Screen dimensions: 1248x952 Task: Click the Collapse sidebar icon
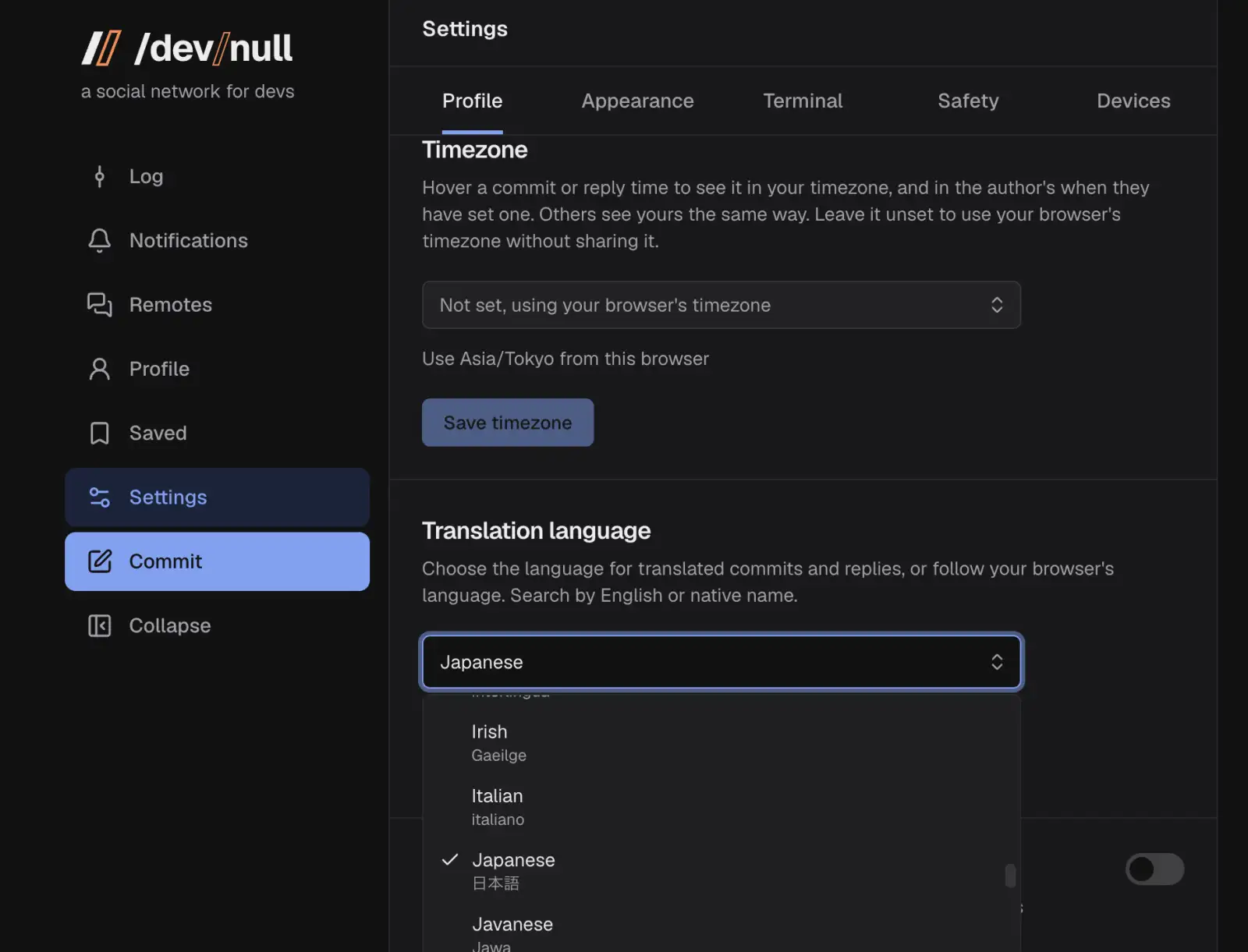[99, 625]
